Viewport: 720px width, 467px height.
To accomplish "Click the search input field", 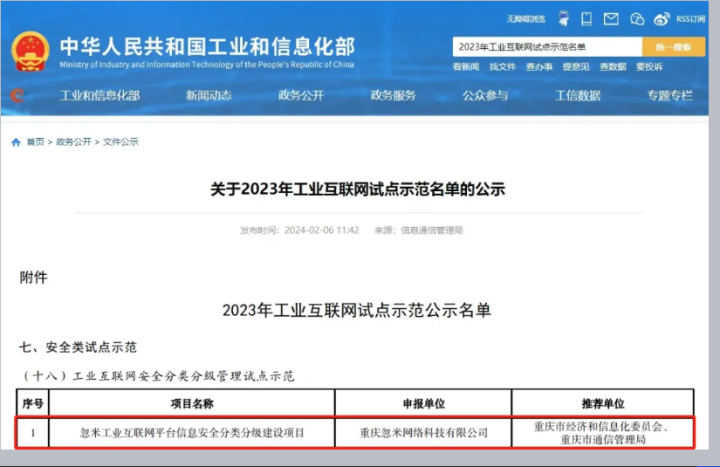I will coord(546,47).
